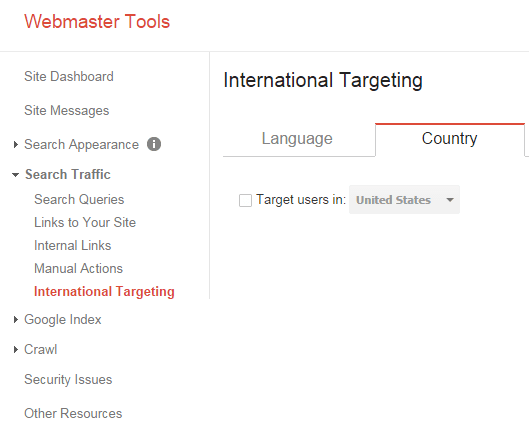
Task: Enable the Target users in checkbox
Action: (245, 200)
